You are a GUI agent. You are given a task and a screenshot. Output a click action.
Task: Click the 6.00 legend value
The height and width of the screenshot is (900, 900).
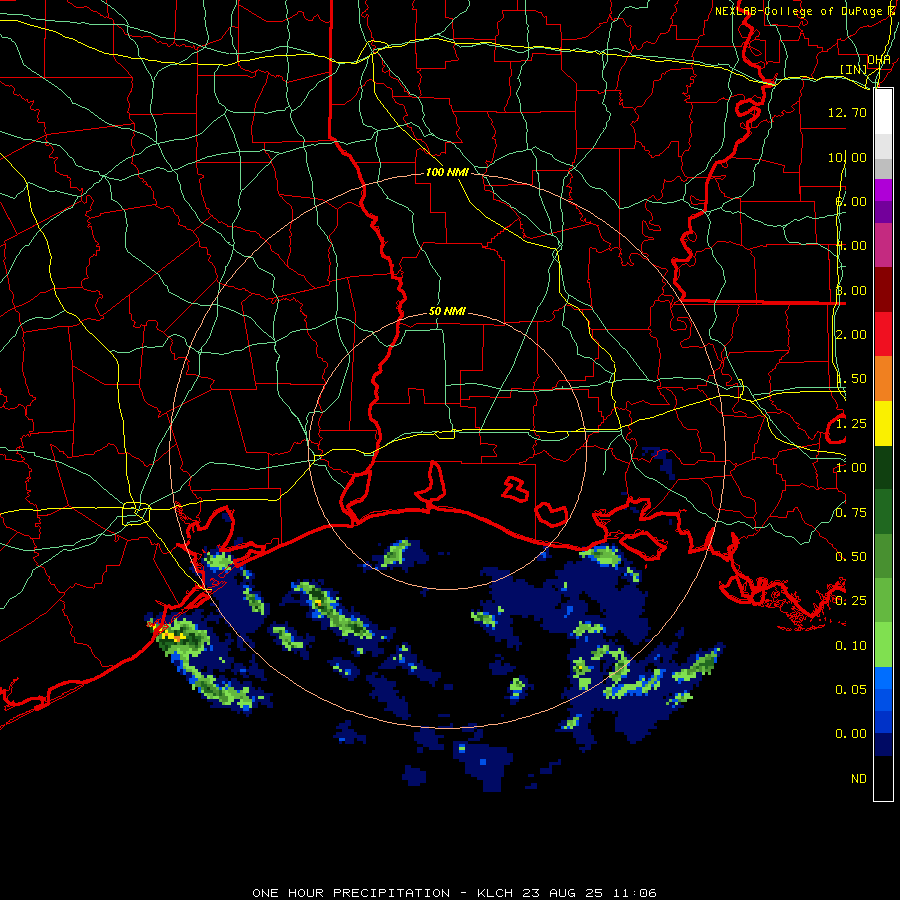pyautogui.click(x=851, y=201)
